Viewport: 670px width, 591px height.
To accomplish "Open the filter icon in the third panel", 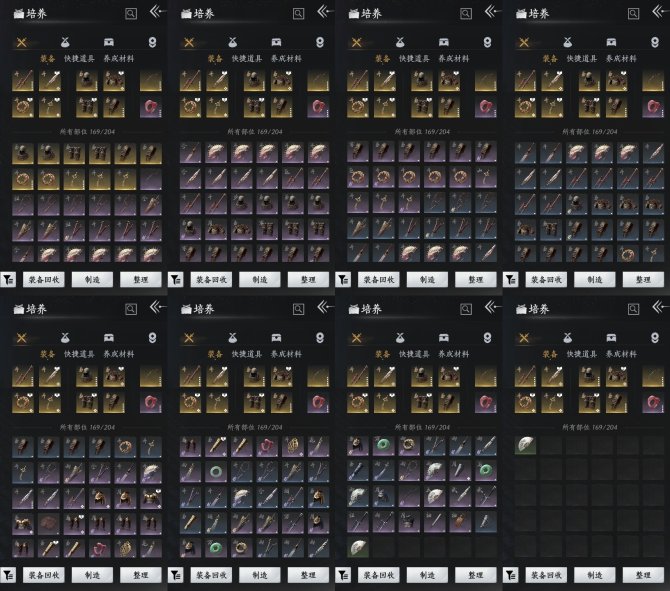I will [x=343, y=280].
